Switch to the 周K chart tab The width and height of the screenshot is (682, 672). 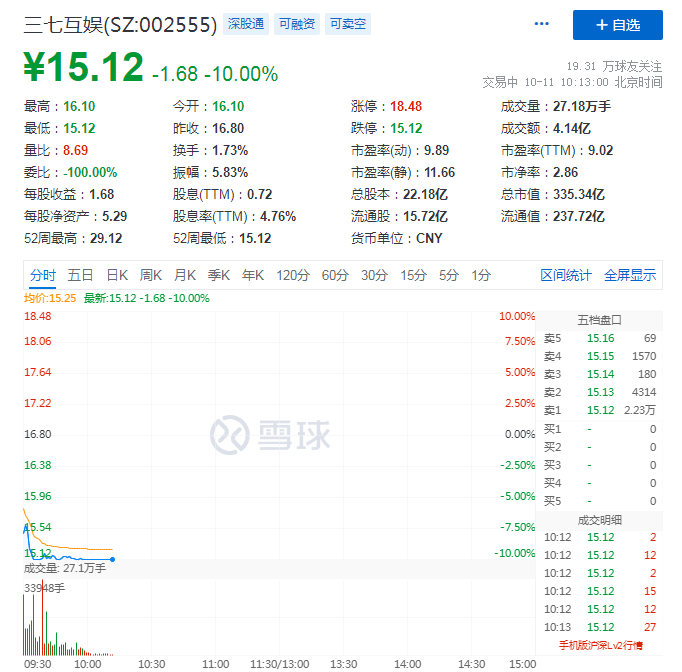point(151,275)
